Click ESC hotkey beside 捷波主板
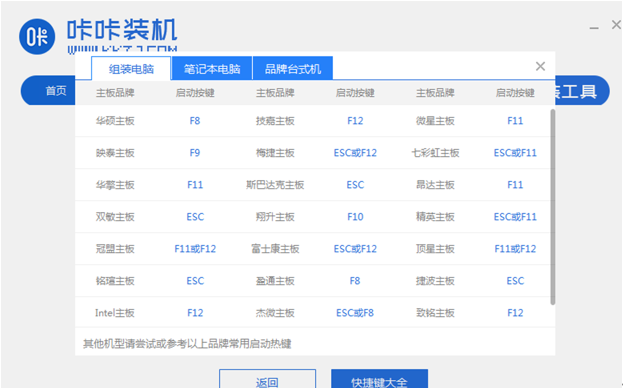623x388 pixels. (515, 281)
